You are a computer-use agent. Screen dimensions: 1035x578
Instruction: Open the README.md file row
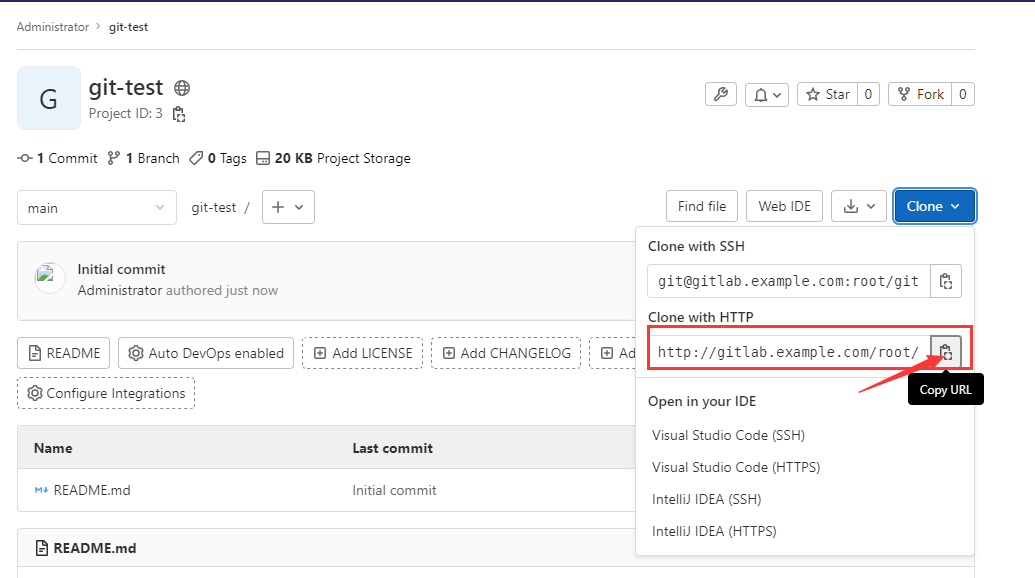[x=92, y=490]
